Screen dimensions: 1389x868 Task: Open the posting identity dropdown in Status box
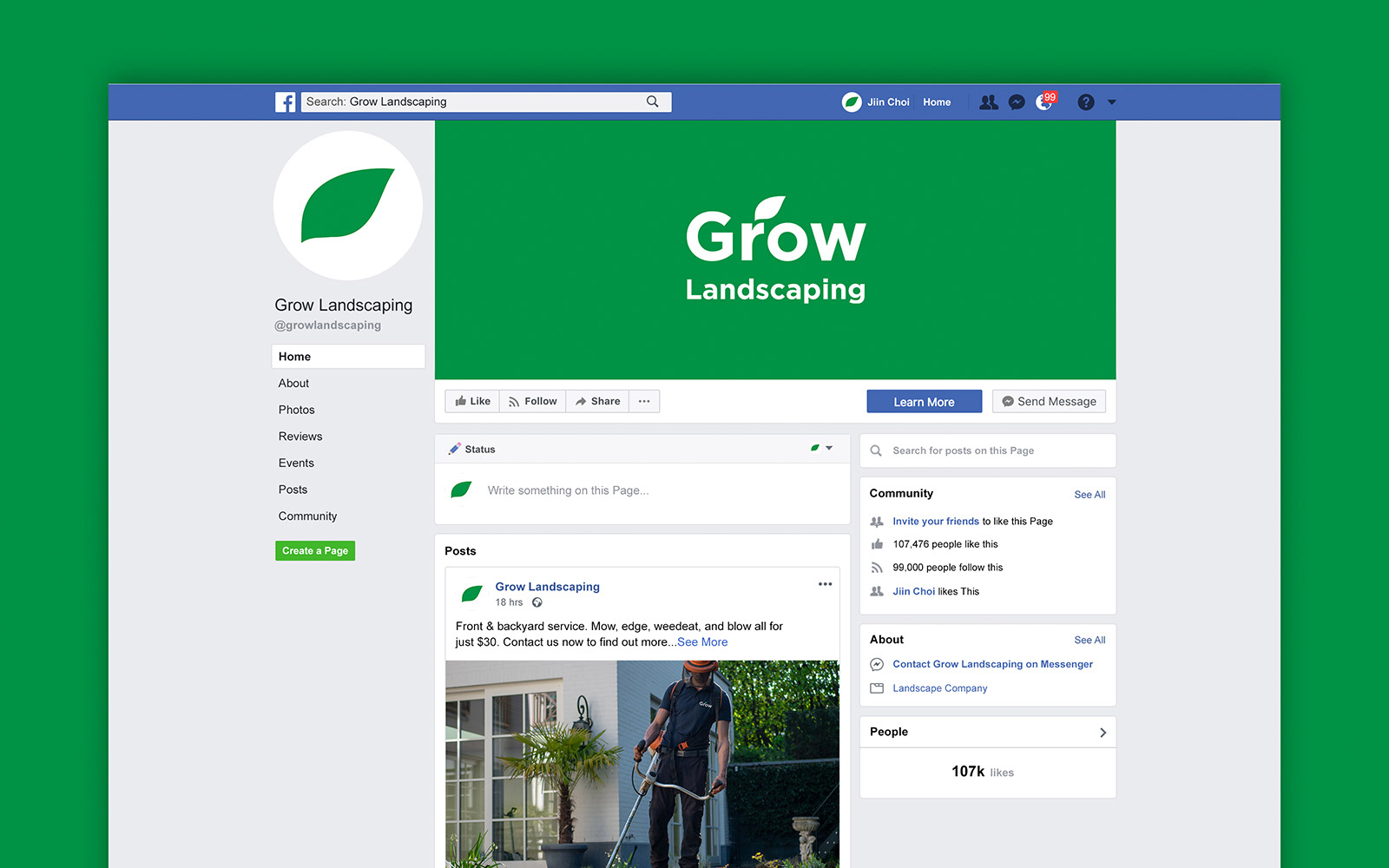click(821, 449)
